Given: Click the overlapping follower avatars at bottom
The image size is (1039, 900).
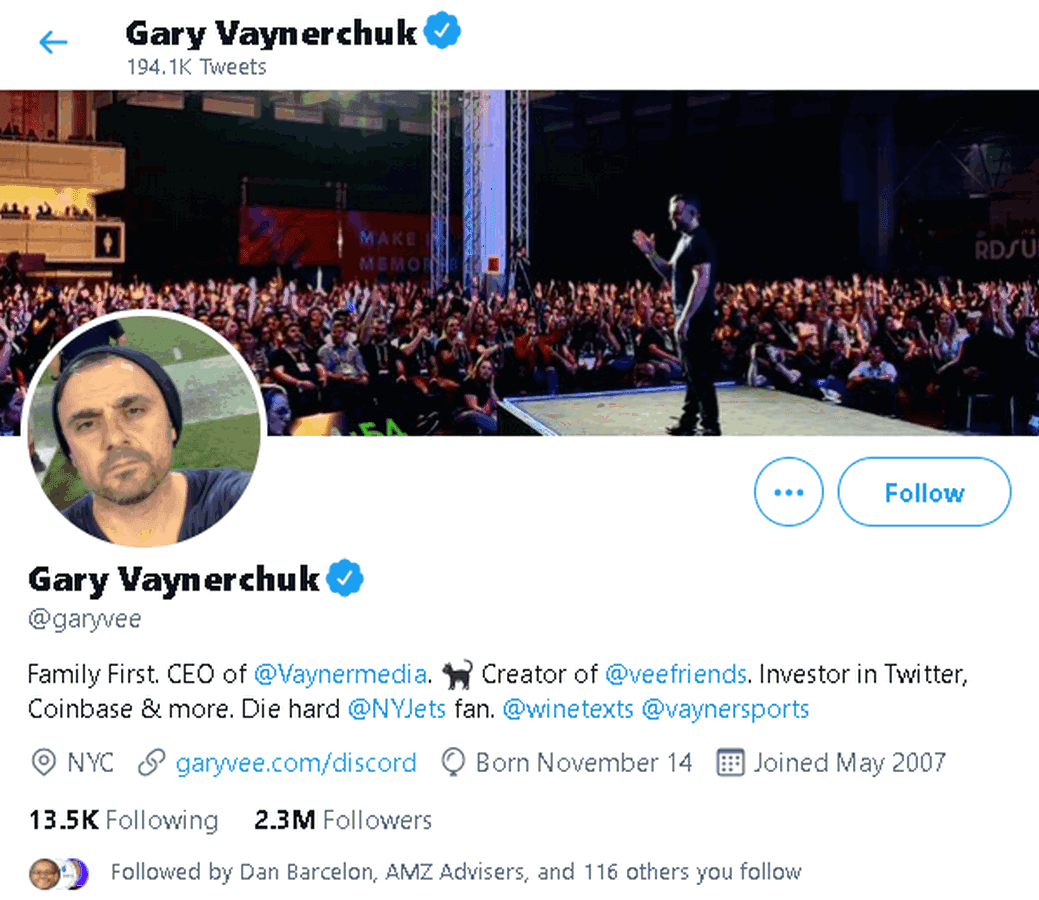Looking at the screenshot, I should 57,871.
